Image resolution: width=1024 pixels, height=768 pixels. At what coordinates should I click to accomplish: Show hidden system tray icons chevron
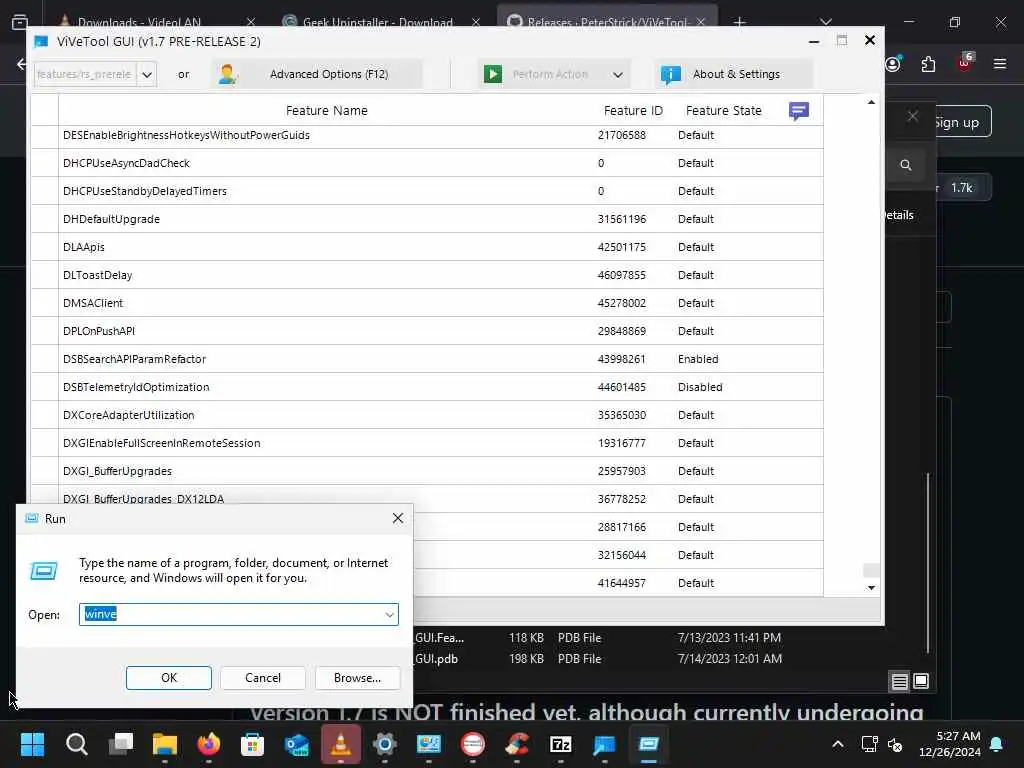point(838,744)
